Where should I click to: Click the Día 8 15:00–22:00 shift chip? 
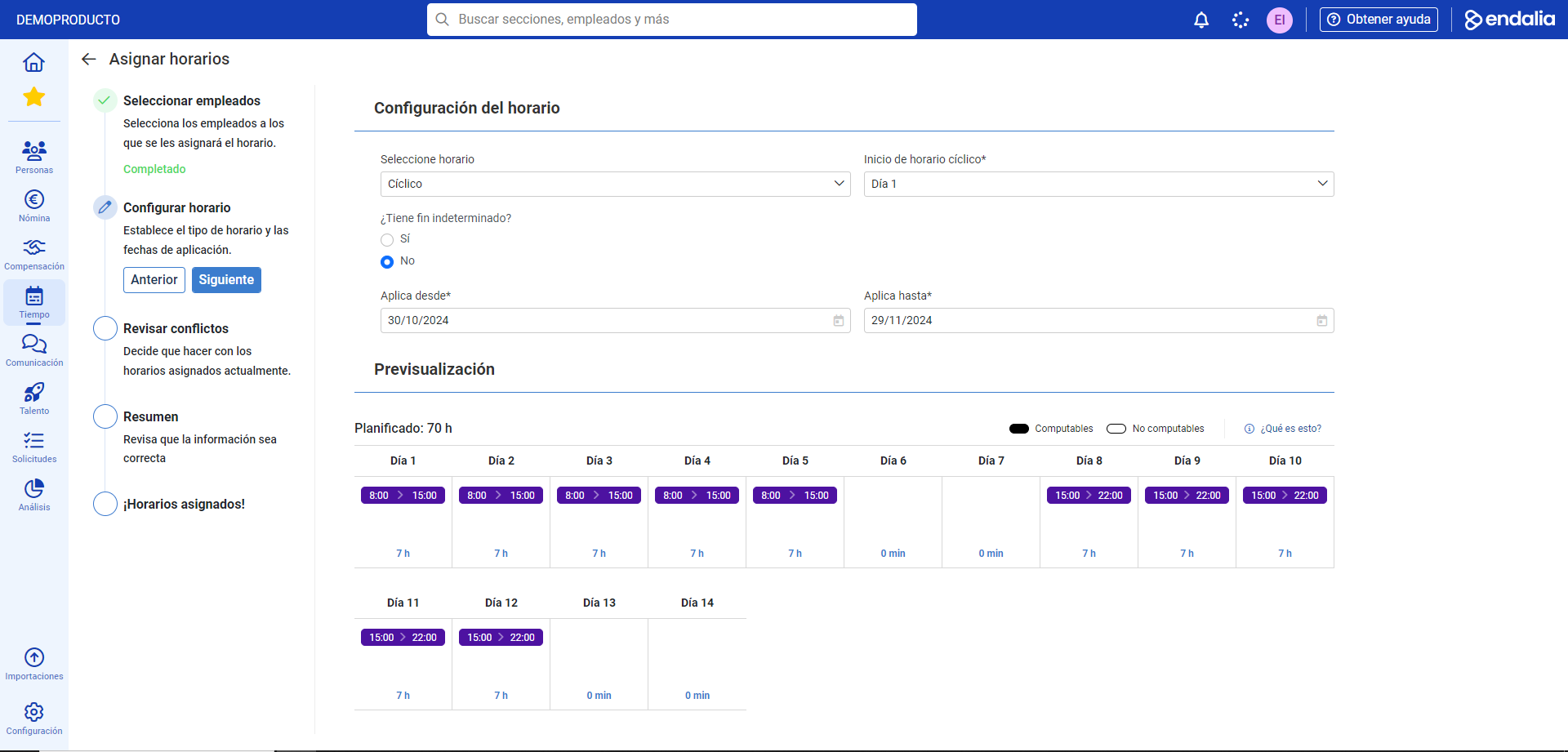pos(1089,496)
